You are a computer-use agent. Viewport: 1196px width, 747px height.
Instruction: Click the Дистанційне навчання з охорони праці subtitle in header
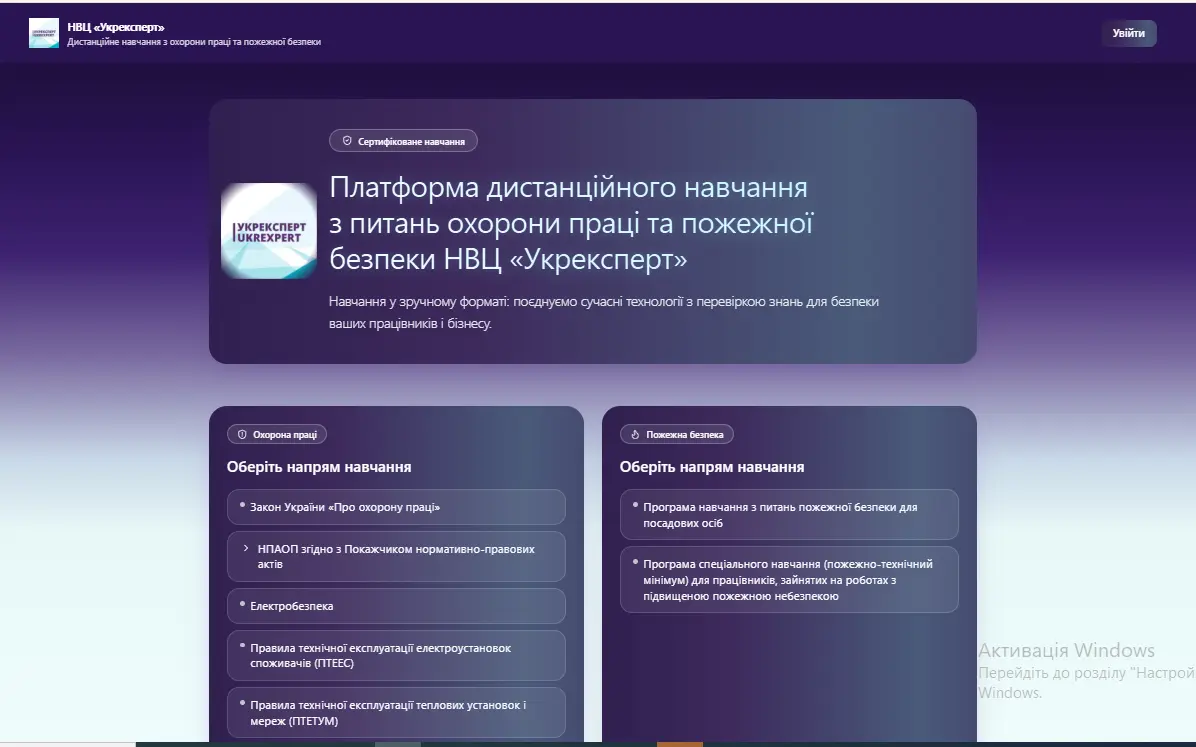point(194,42)
